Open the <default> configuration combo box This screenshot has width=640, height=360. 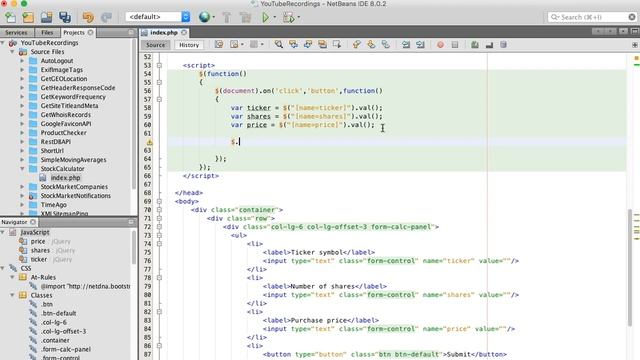[x=158, y=17]
